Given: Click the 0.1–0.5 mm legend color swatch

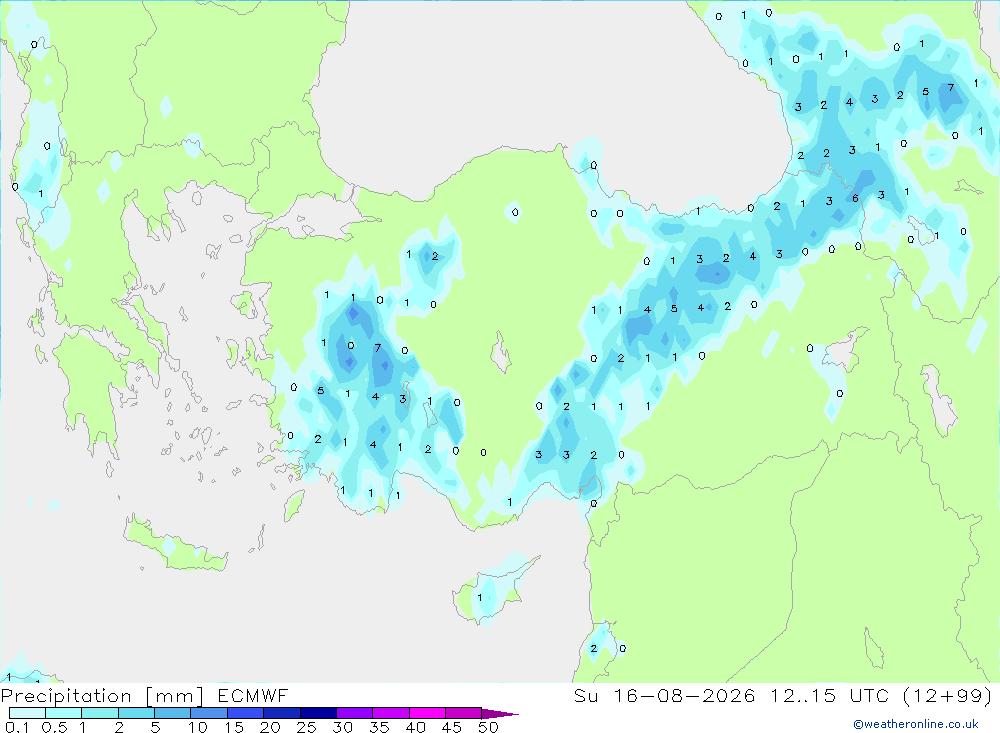Looking at the screenshot, I should pyautogui.click(x=27, y=713).
